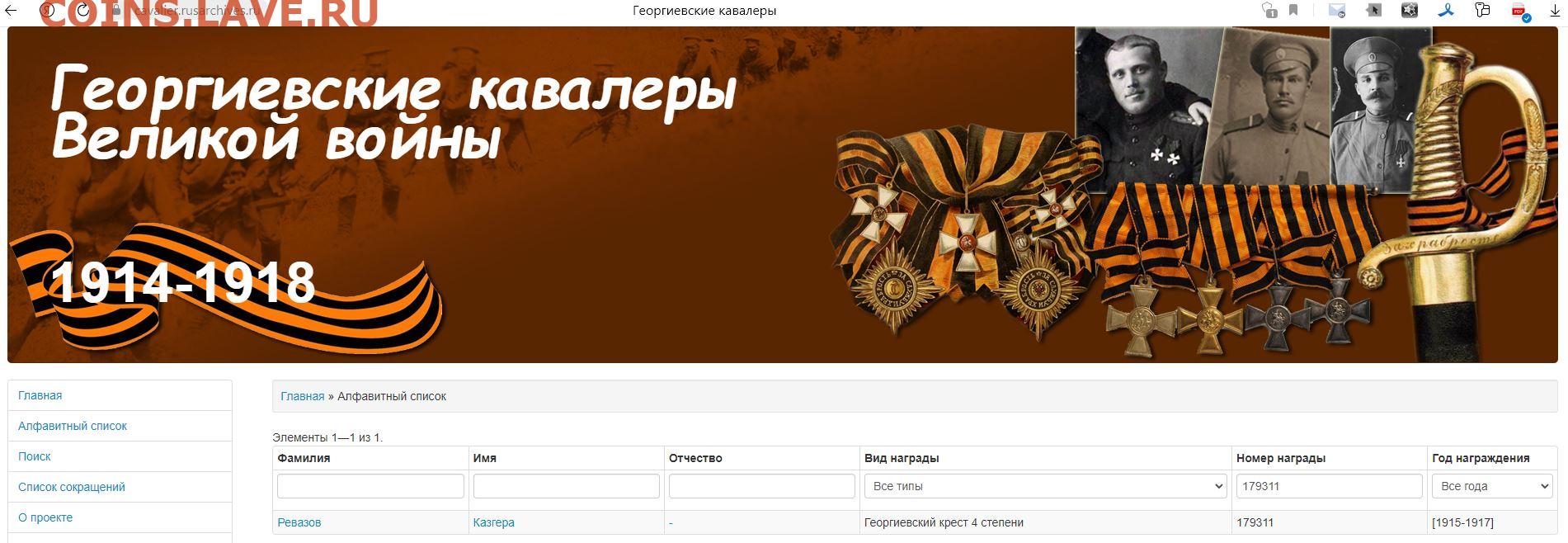Open the Ревазов surname link
This screenshot has height=543, width=1568.
[x=299, y=522]
